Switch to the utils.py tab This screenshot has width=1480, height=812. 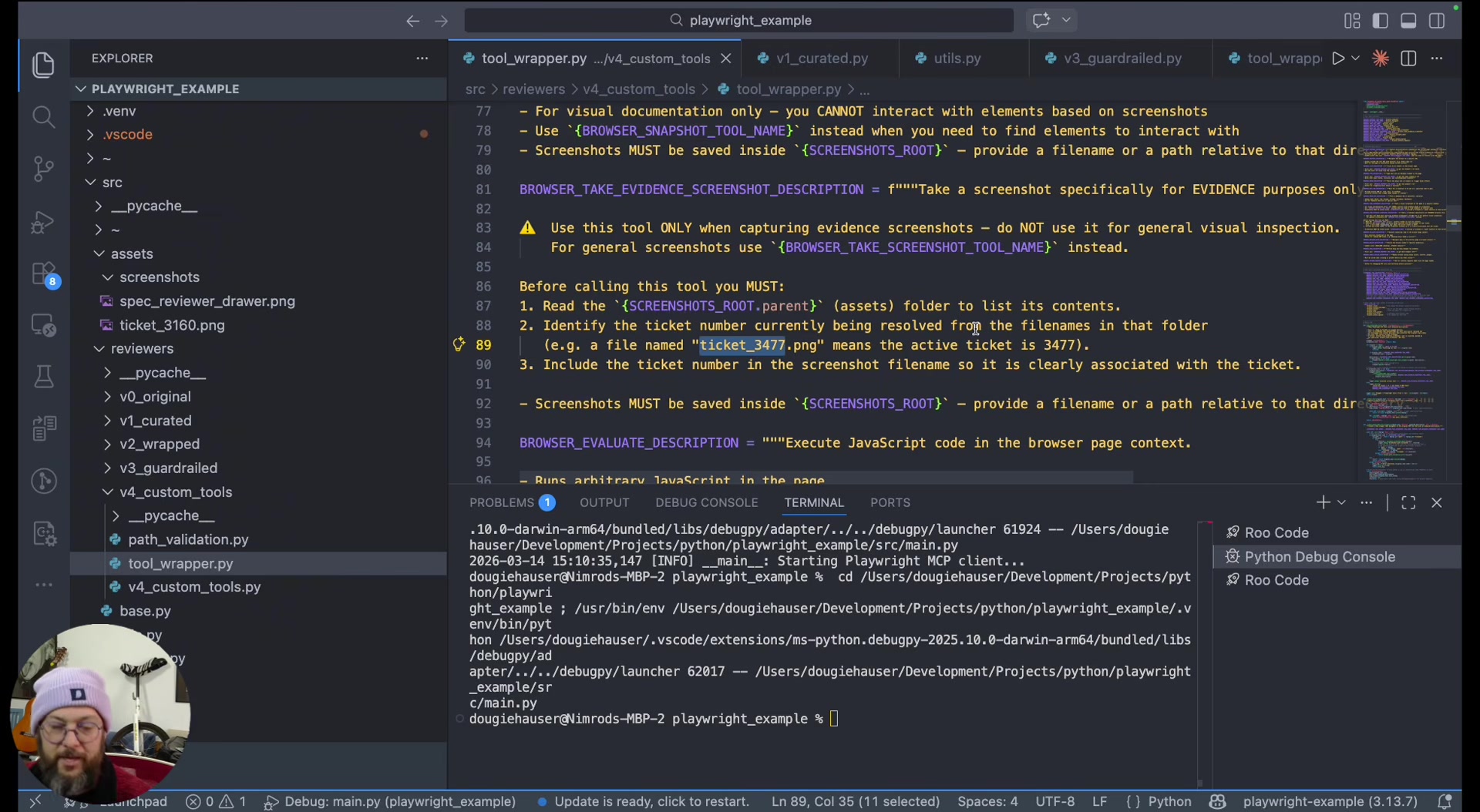956,58
